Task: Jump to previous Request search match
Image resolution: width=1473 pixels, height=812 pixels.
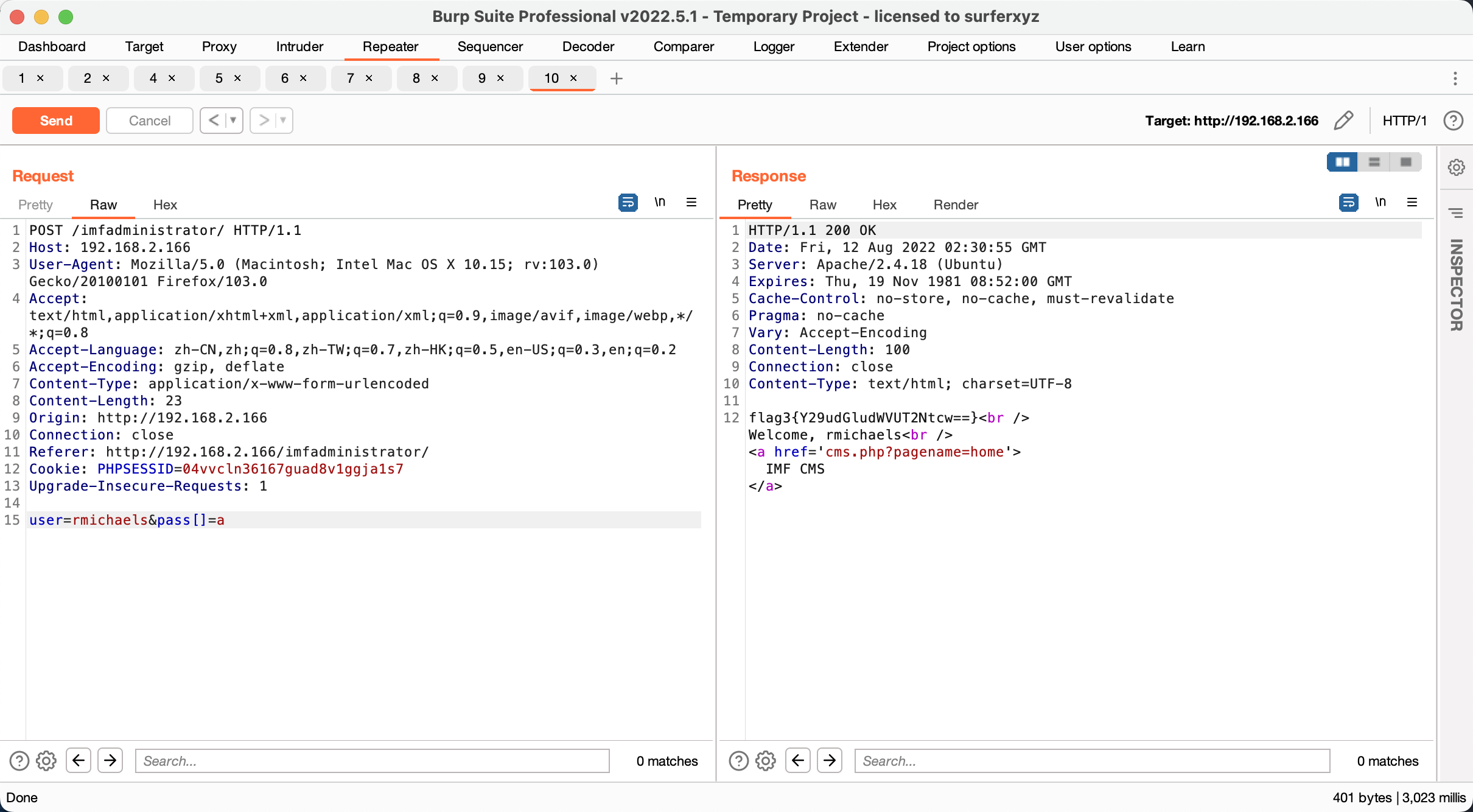Action: [x=79, y=761]
